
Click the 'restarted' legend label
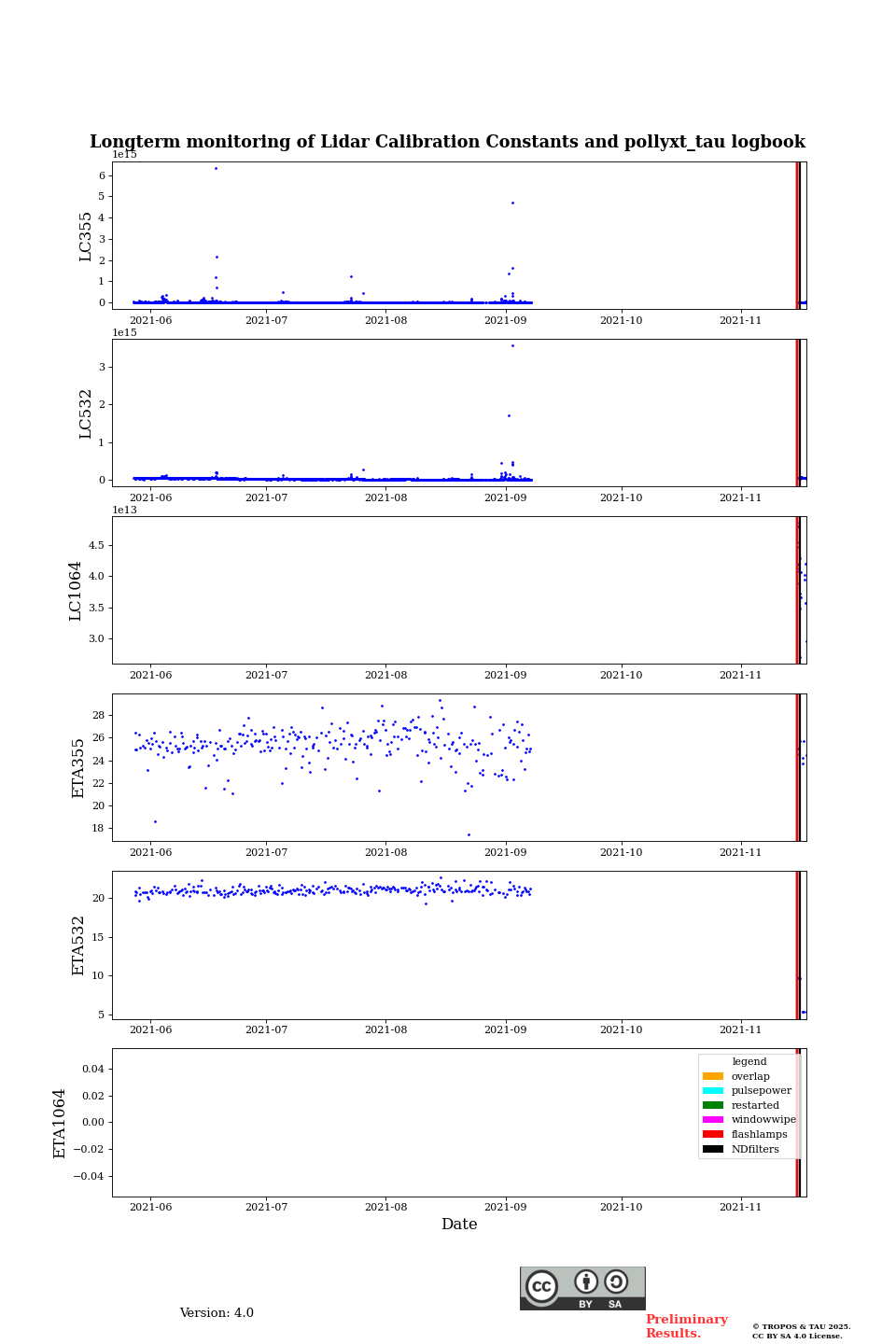point(755,1105)
